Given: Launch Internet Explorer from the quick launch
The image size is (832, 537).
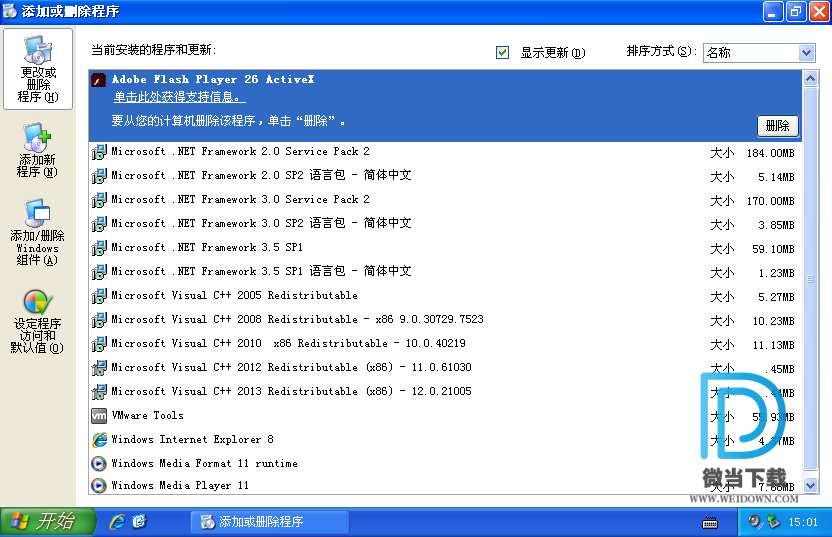Looking at the screenshot, I should (x=117, y=522).
